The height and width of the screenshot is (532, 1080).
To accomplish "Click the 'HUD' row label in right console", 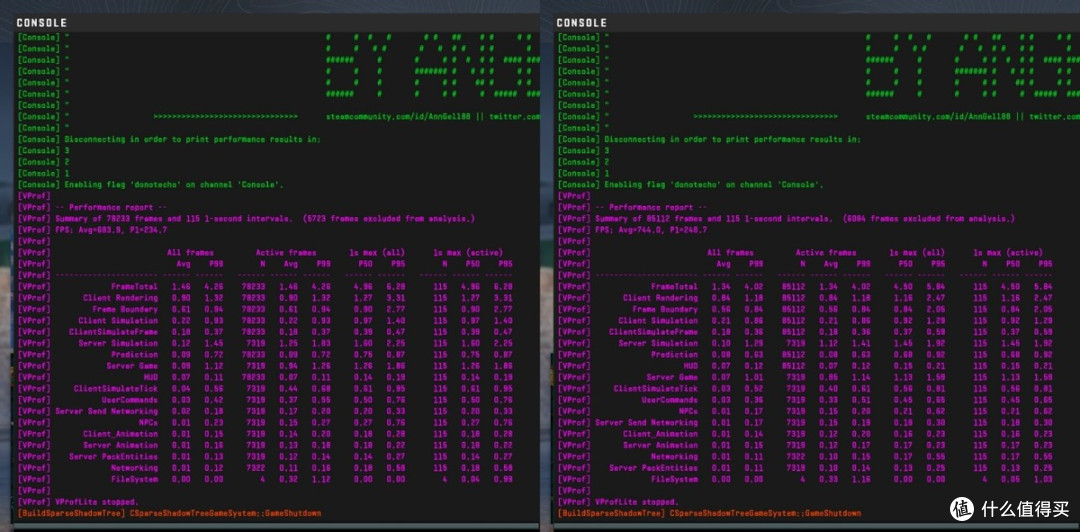I will click(690, 365).
